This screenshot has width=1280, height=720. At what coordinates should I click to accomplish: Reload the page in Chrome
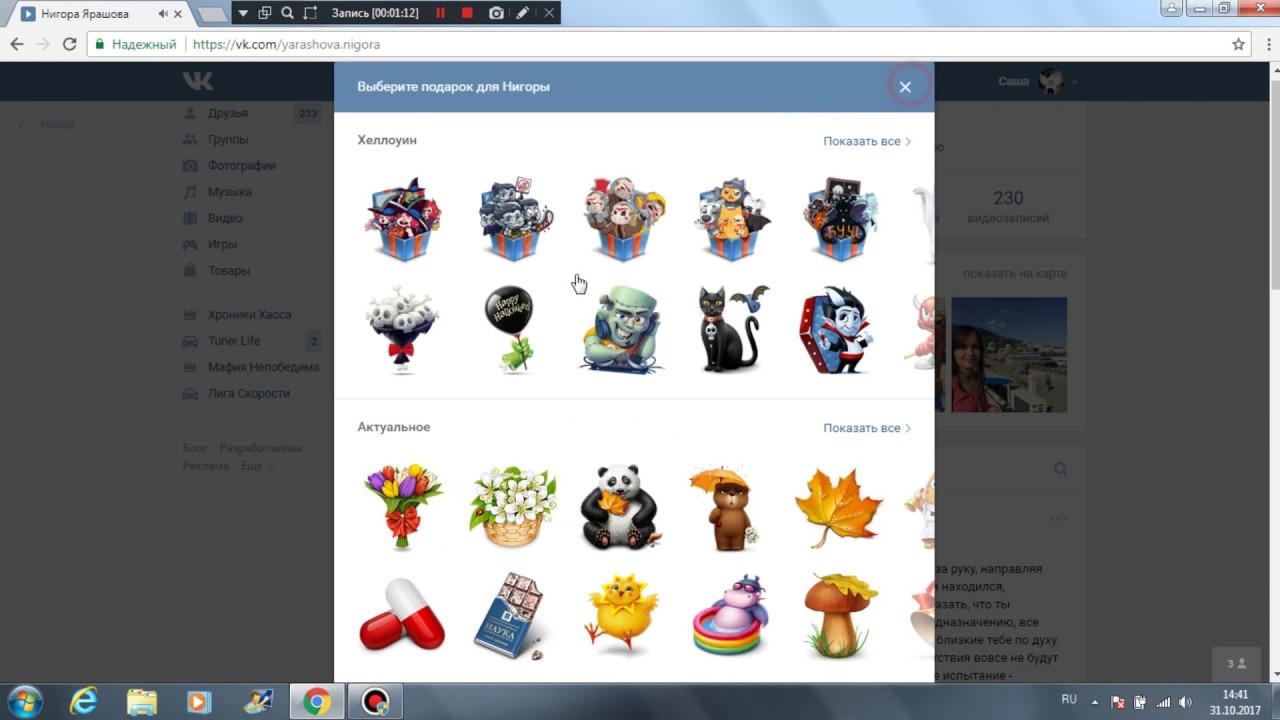(69, 44)
